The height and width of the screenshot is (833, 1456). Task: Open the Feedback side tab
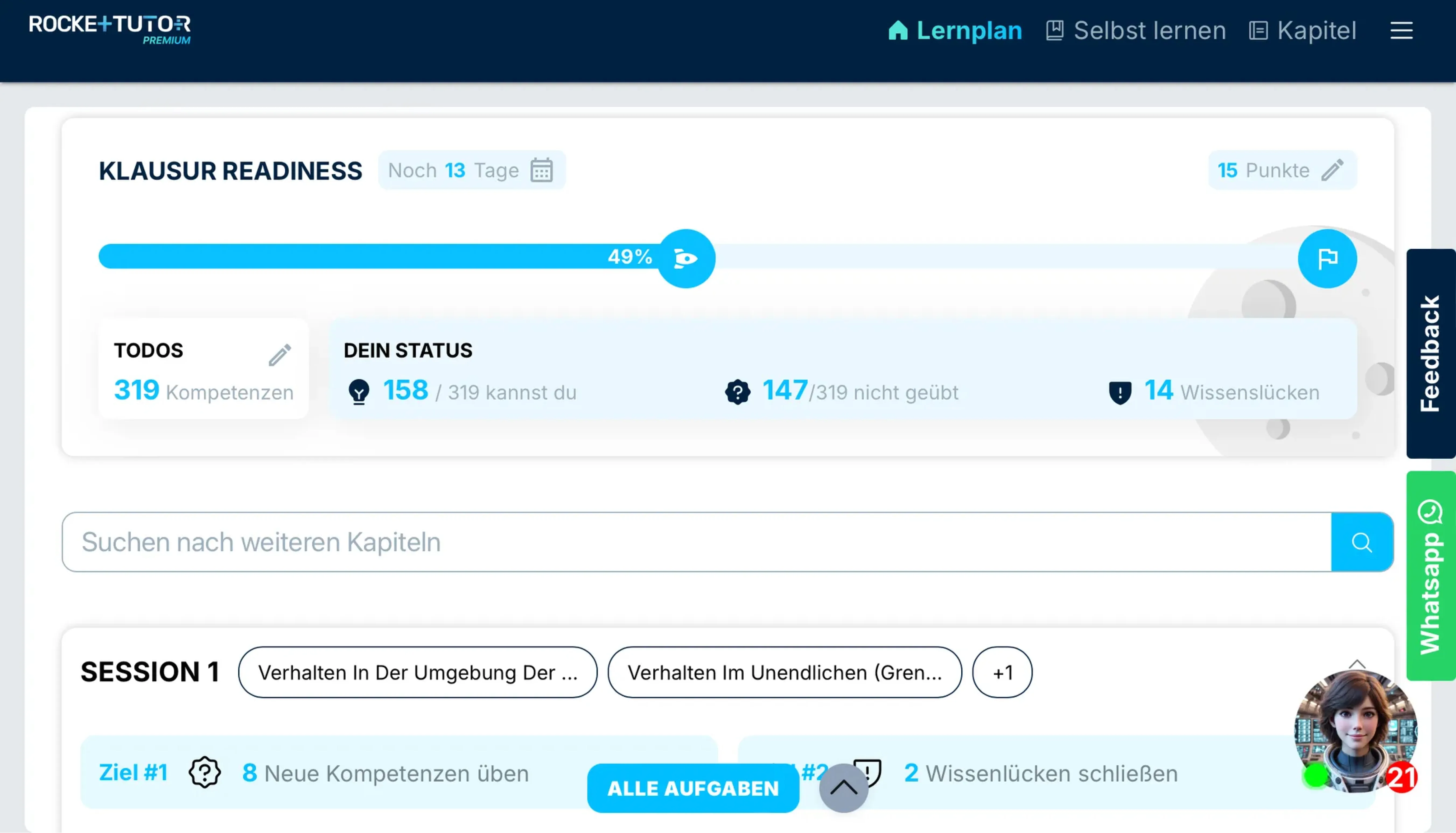(x=1430, y=354)
